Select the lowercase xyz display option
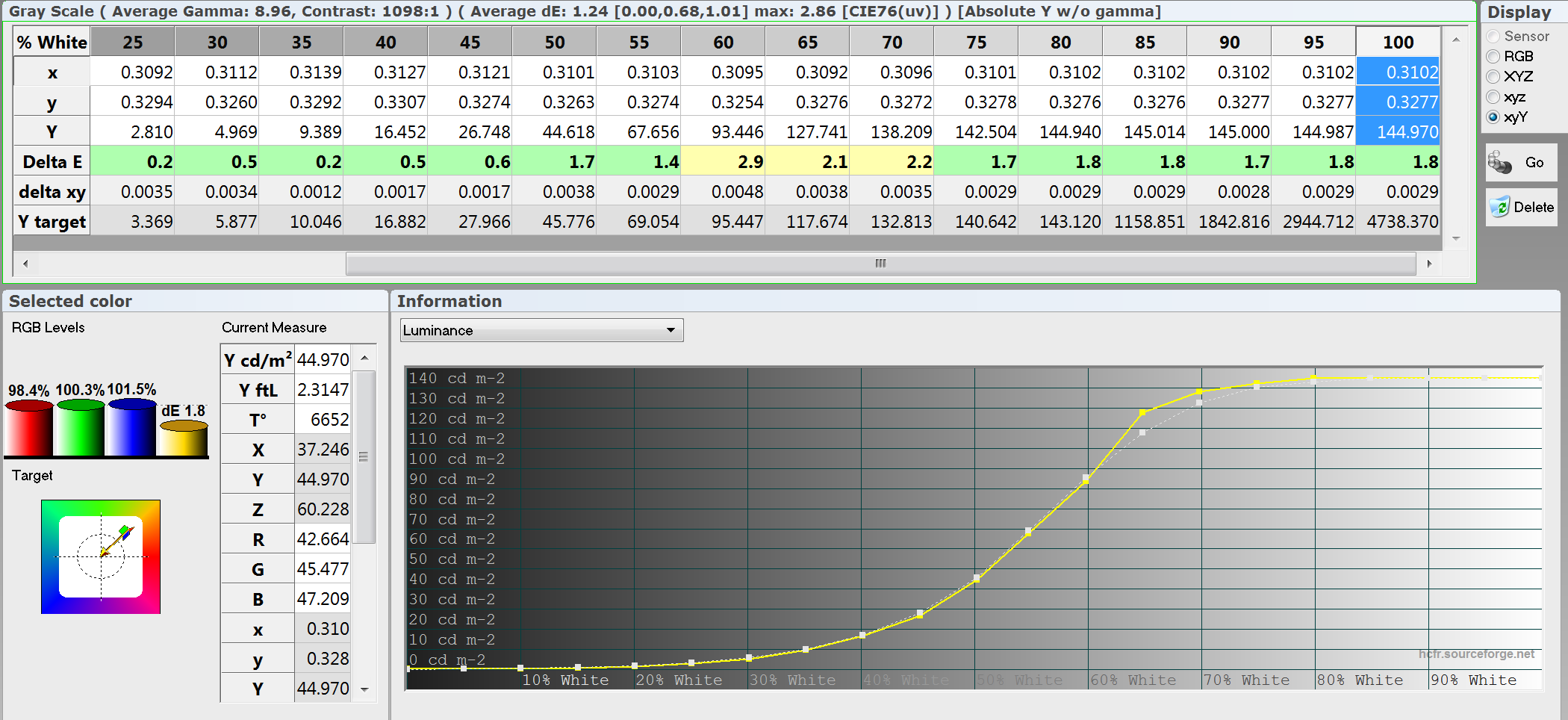The height and width of the screenshot is (720, 1568). 1493,96
